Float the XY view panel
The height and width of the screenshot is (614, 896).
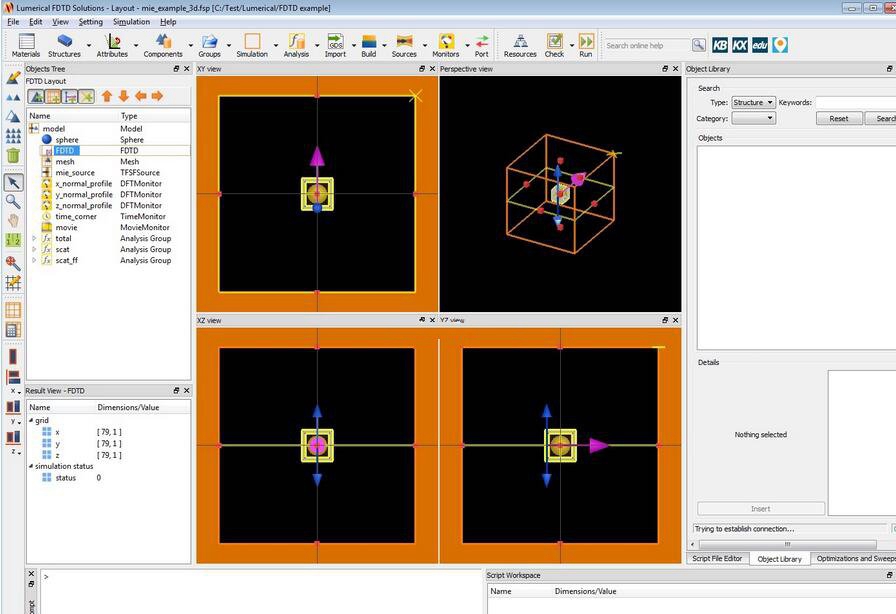click(422, 69)
